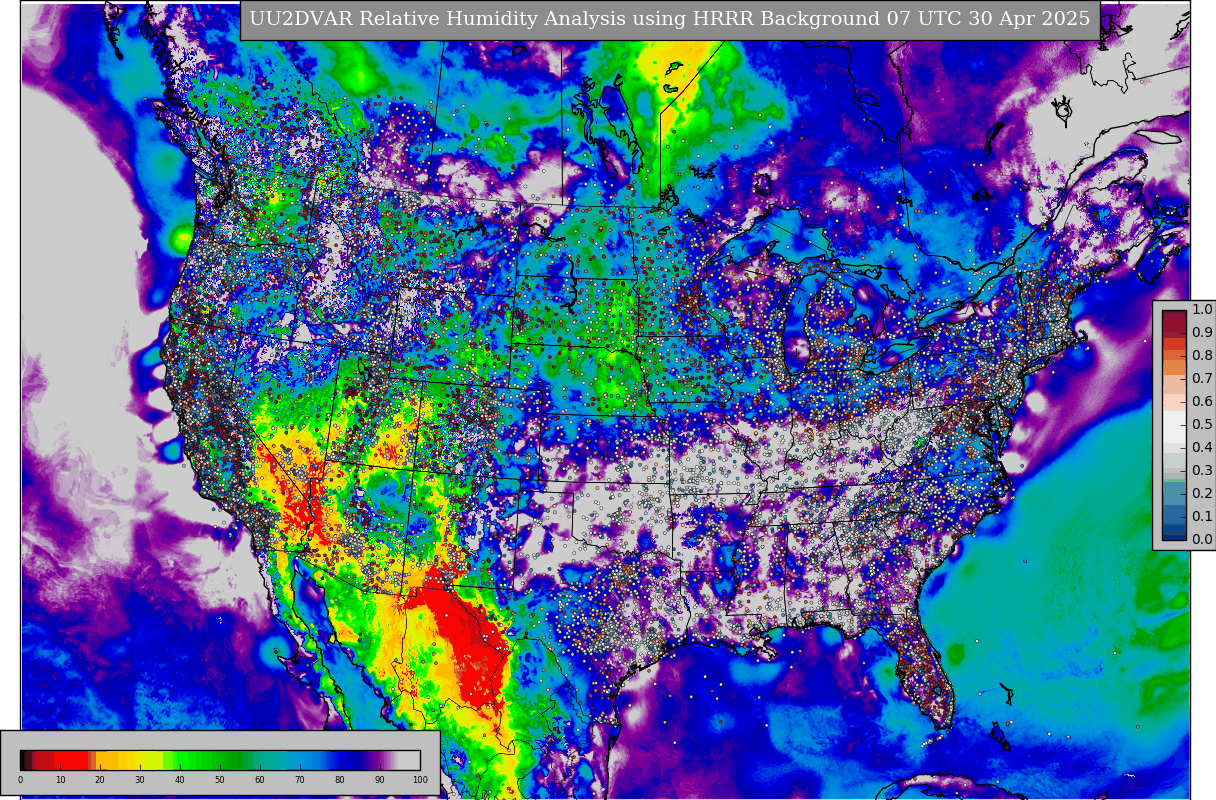Click the UU2DVAR Relative Humidity Analysis title
Image resolution: width=1216 pixels, height=800 pixels.
tap(670, 19)
